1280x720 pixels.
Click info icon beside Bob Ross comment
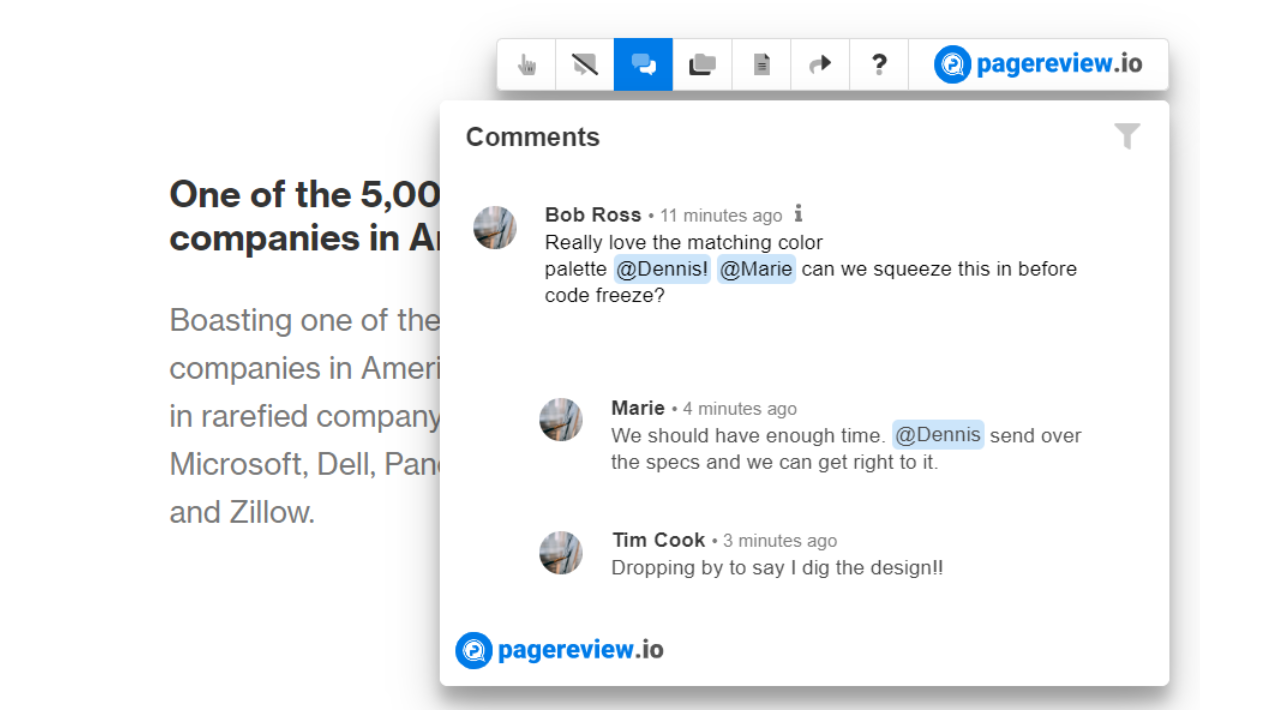click(798, 214)
